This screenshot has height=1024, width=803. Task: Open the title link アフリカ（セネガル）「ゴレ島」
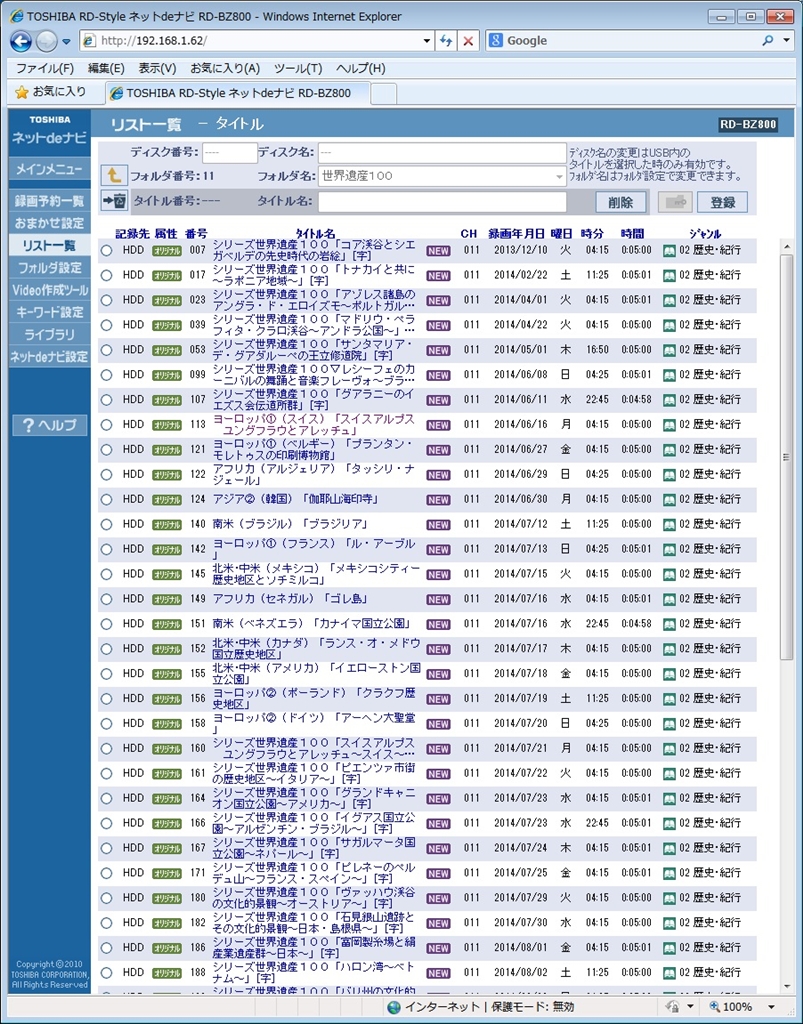pyautogui.click(x=291, y=599)
